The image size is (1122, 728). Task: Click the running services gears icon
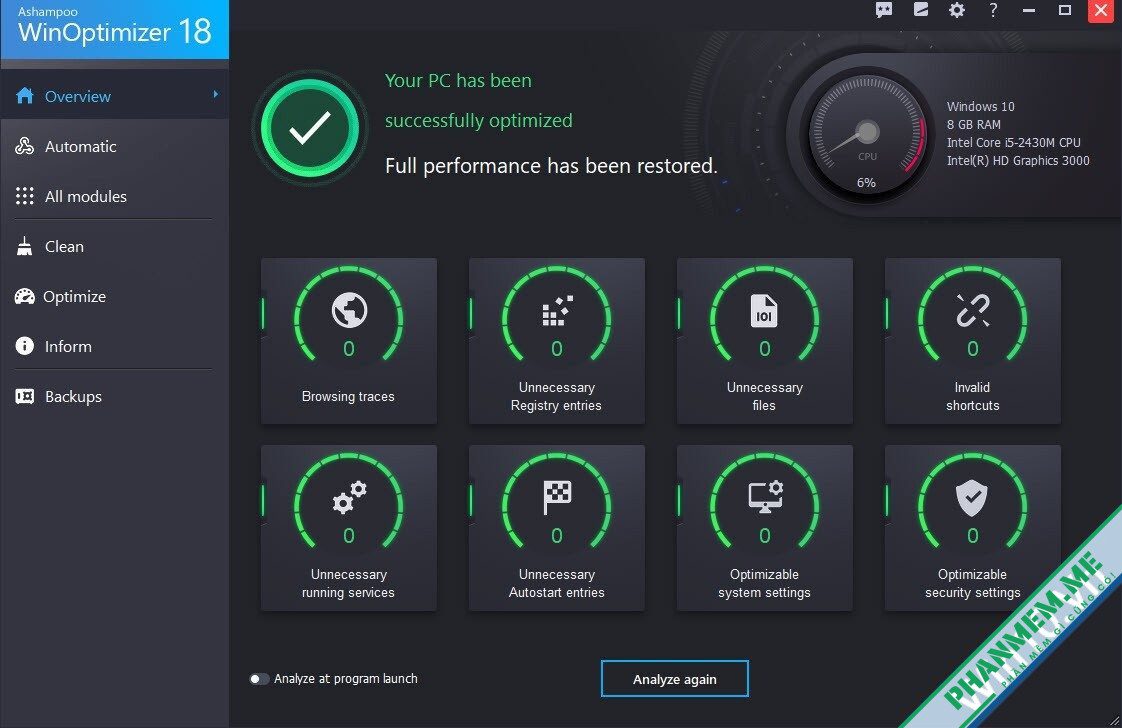click(x=349, y=498)
